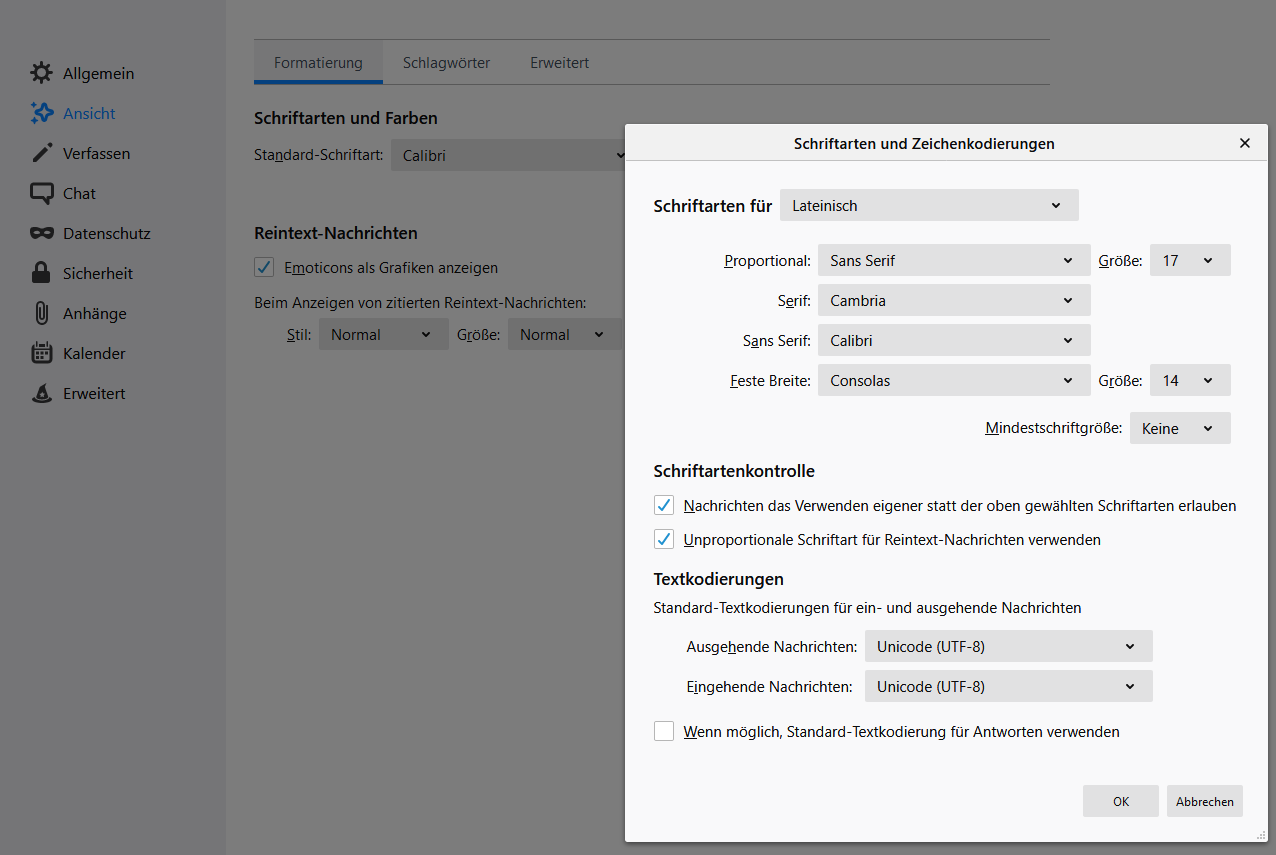Open Proportional Größe 17 dropdown
Viewport: 1276px width, 855px height.
[1190, 260]
